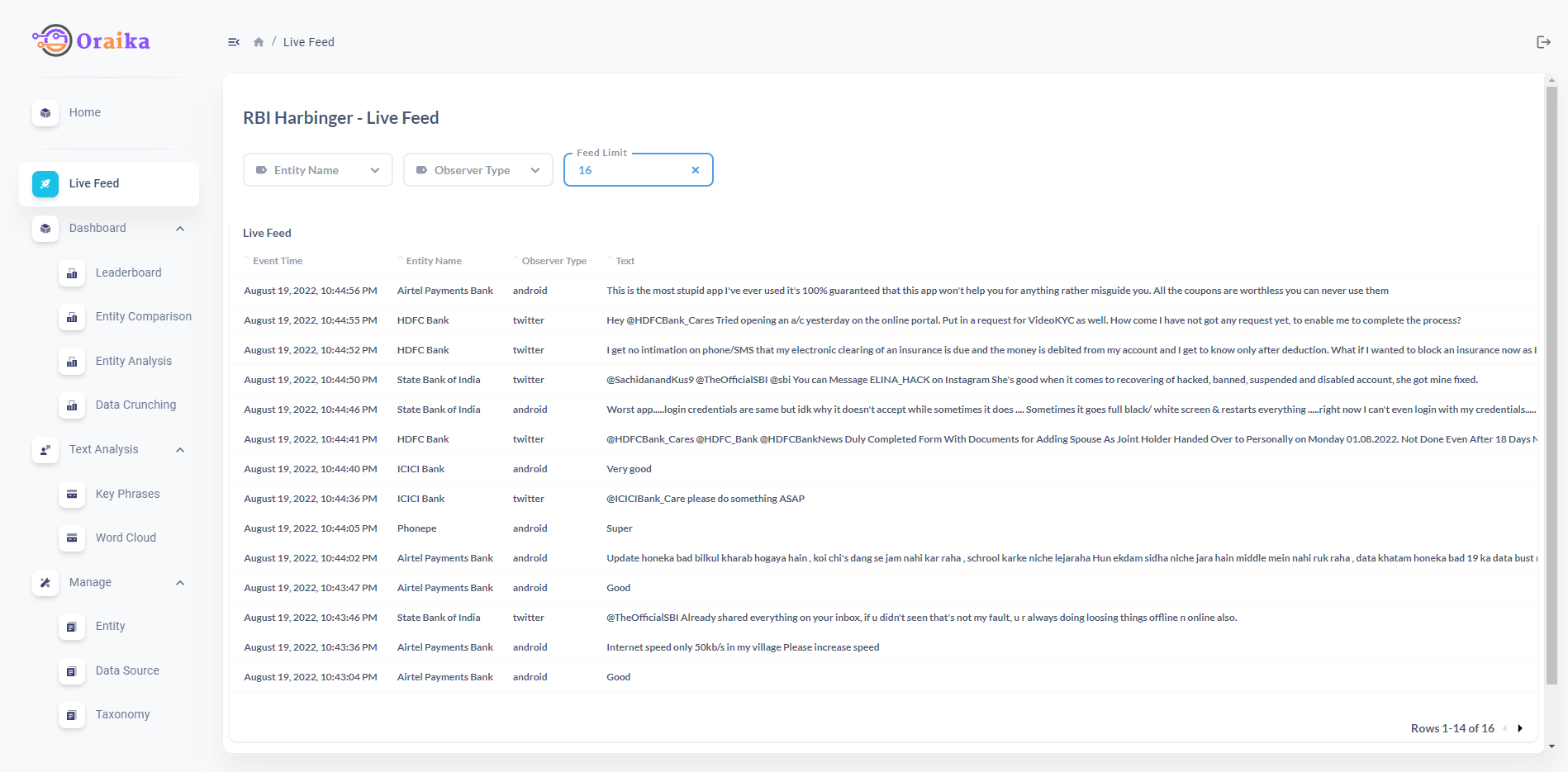
Task: Open the Observer Type dropdown
Action: tap(478, 170)
